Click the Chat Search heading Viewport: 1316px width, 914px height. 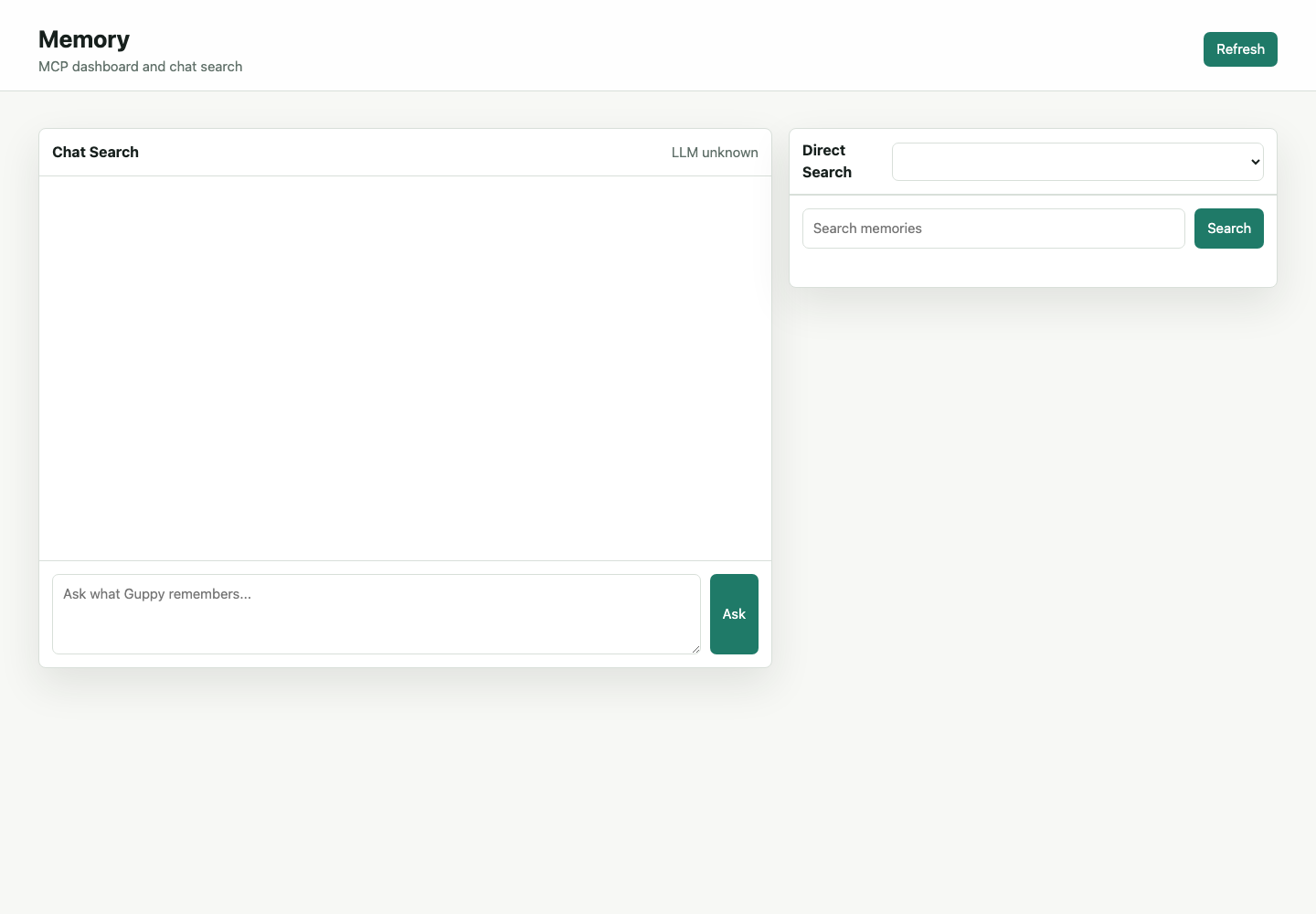coord(95,153)
